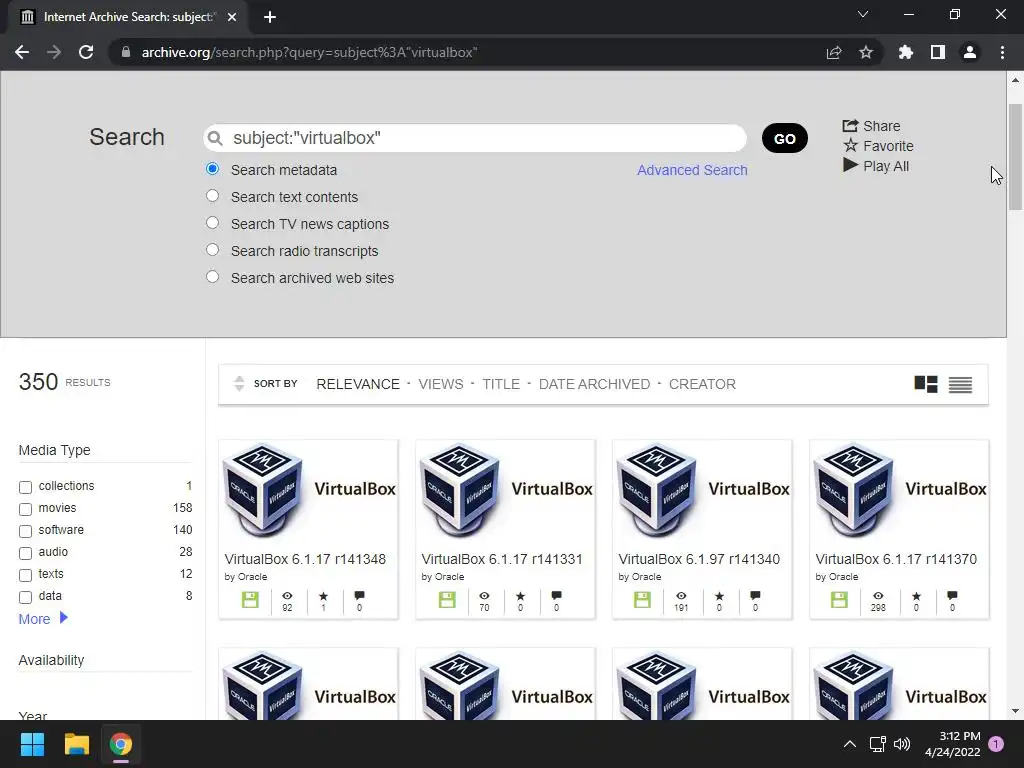This screenshot has height=768, width=1024.
Task: Click the scrollbar down arrow
Action: [x=1016, y=711]
